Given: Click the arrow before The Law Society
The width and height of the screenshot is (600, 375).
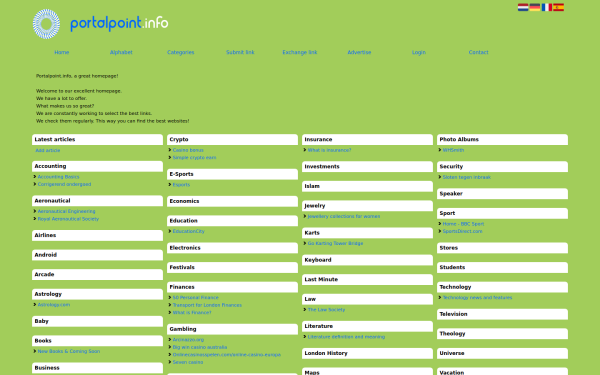Looking at the screenshot, I should pyautogui.click(x=305, y=310).
